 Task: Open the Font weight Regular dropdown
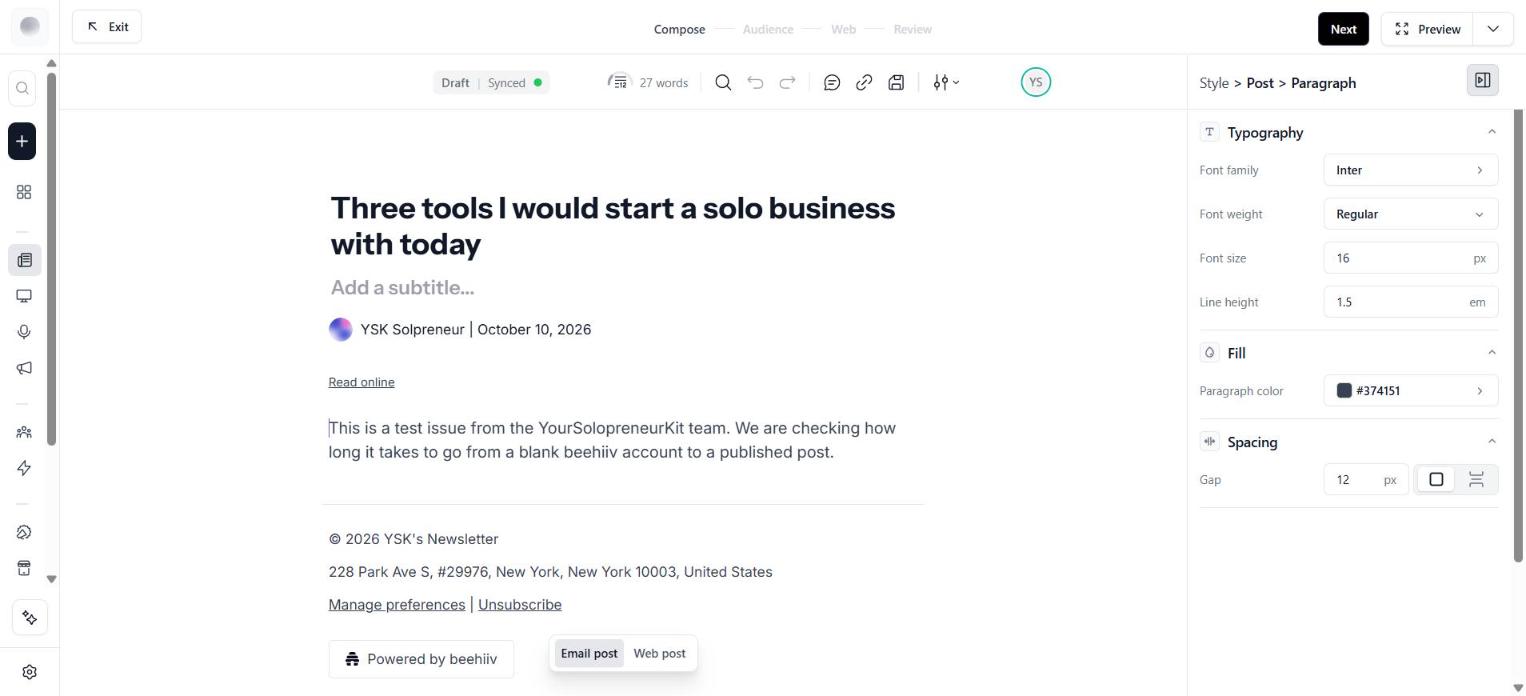(x=1410, y=214)
